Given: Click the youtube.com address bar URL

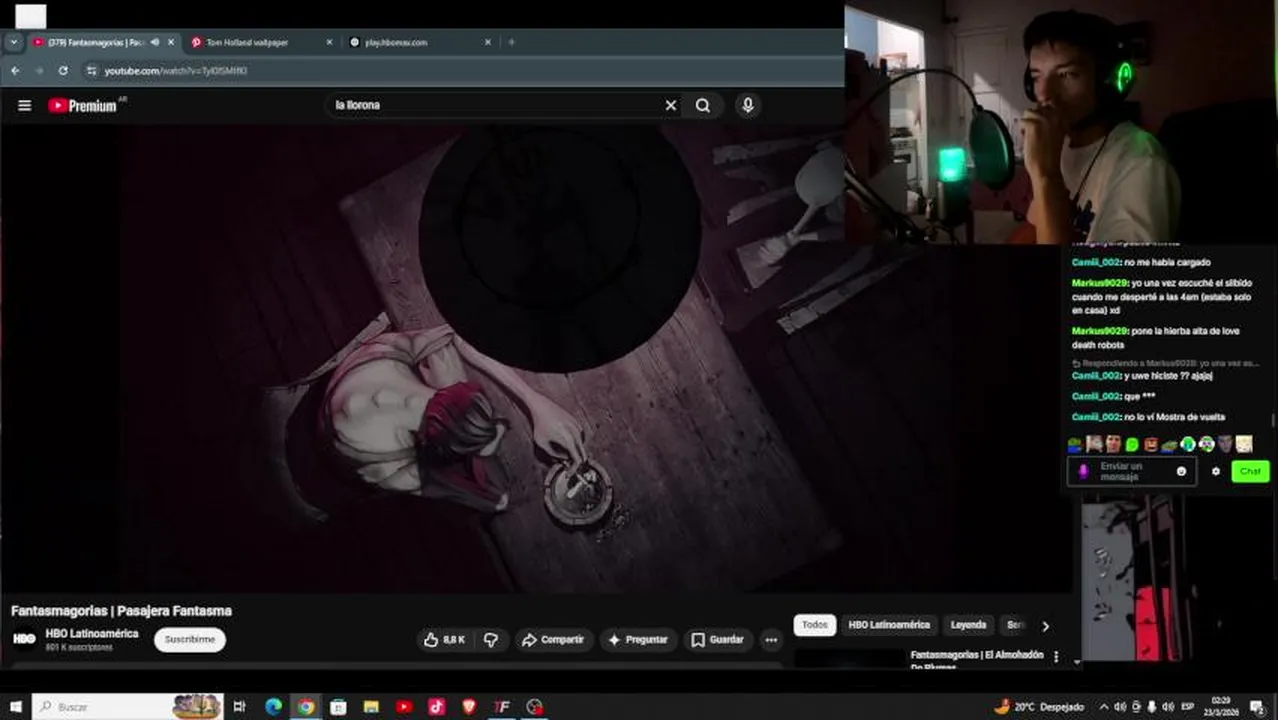Looking at the screenshot, I should click(176, 71).
